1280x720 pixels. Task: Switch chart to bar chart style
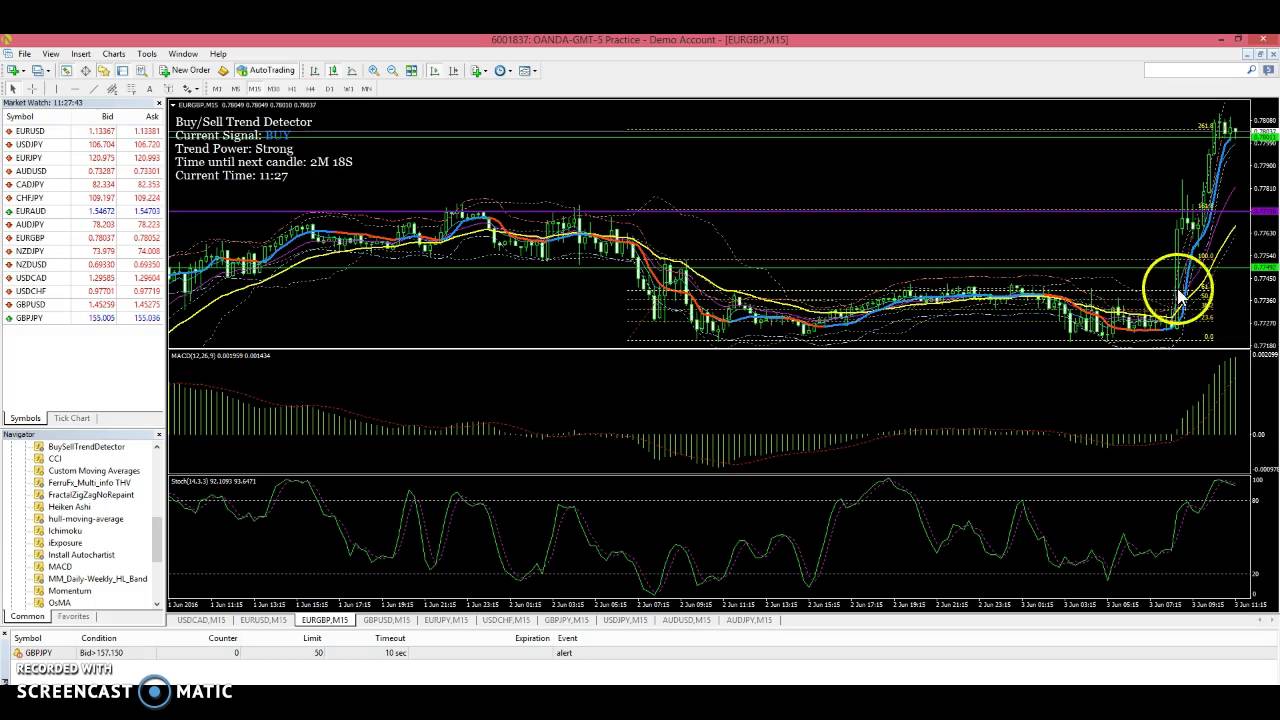pos(314,71)
